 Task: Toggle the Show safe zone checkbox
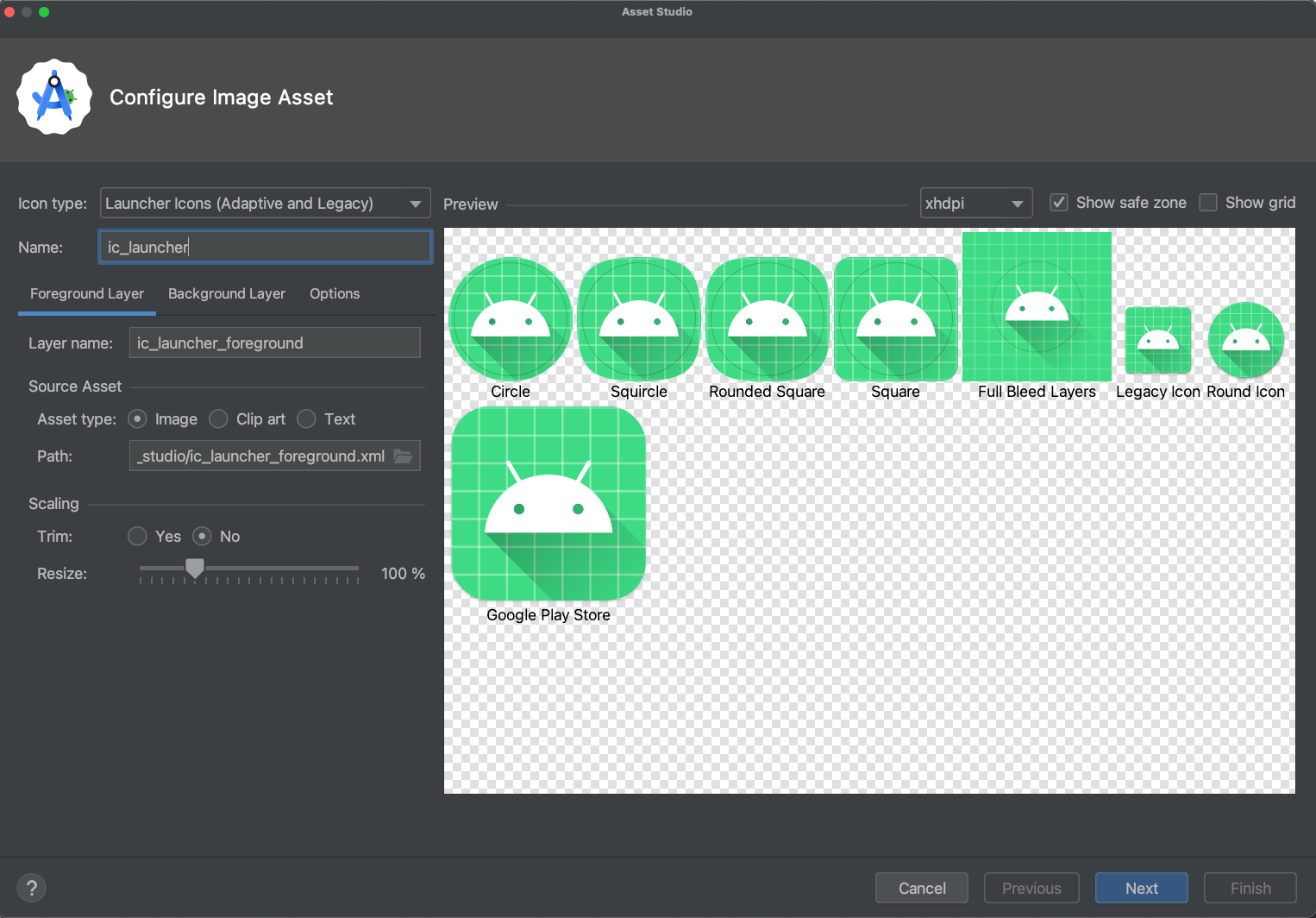point(1059,203)
